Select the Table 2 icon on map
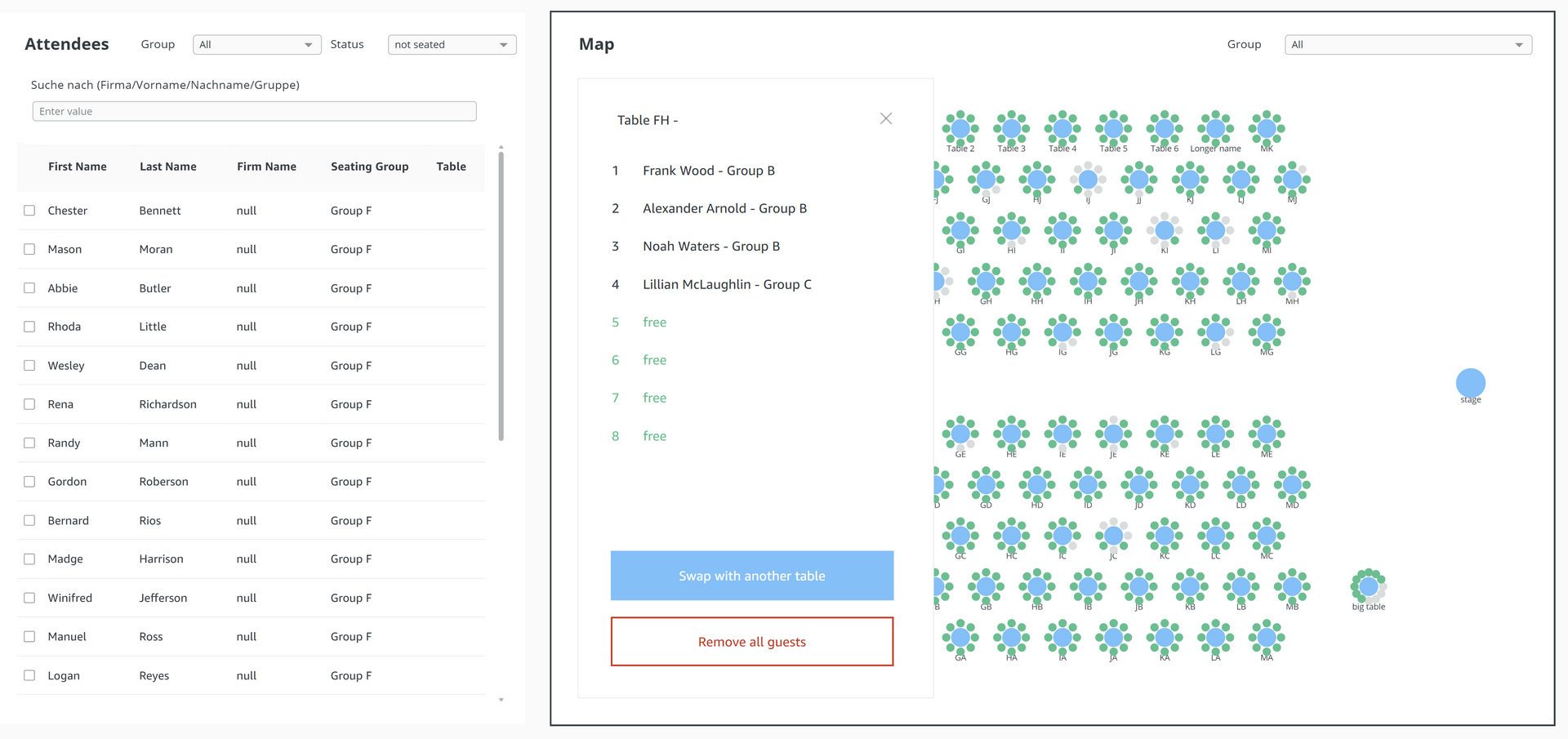The height and width of the screenshot is (739, 1568). tap(960, 128)
